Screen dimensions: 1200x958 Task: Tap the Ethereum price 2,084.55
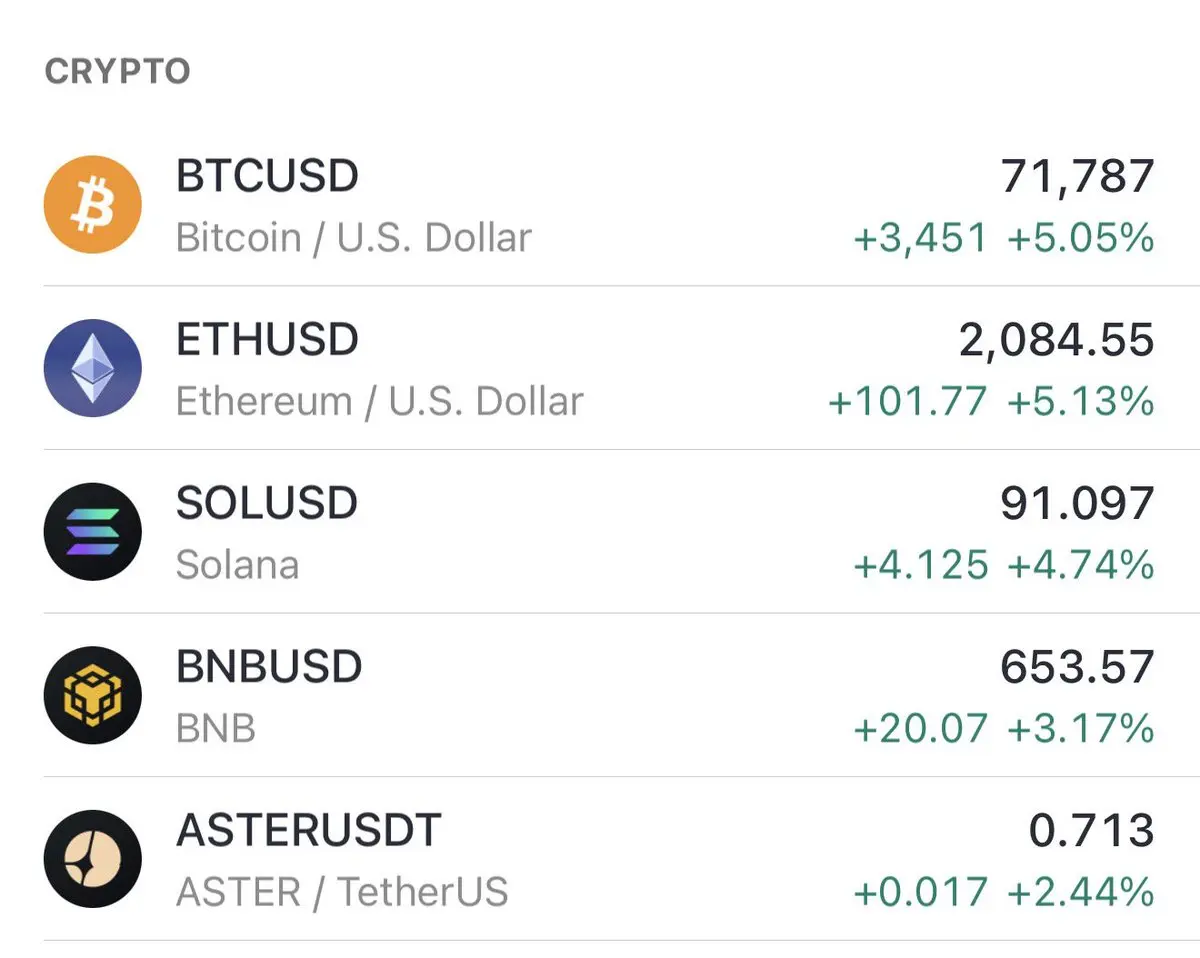1056,341
